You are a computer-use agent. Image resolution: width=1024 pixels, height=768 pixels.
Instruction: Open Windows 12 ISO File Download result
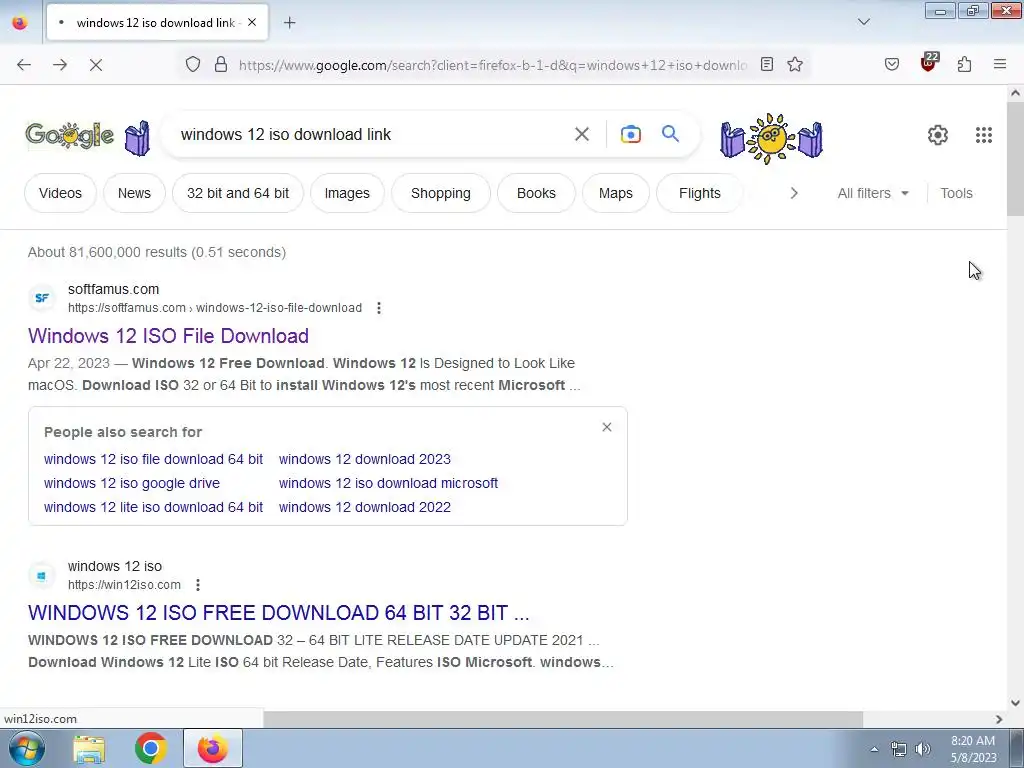(168, 336)
